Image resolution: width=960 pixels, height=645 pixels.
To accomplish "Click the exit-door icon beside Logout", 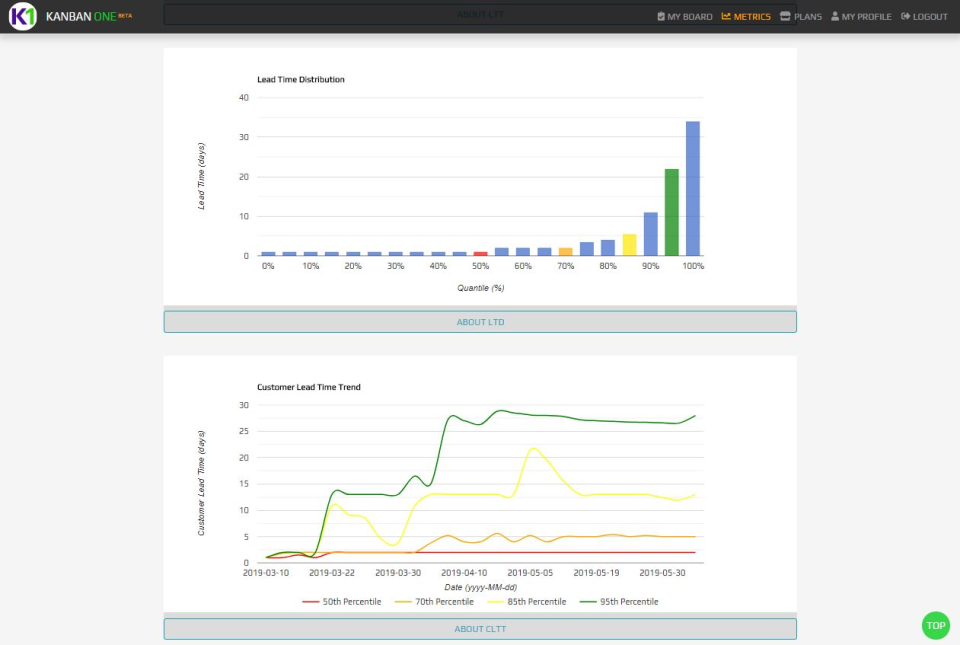I will (905, 16).
